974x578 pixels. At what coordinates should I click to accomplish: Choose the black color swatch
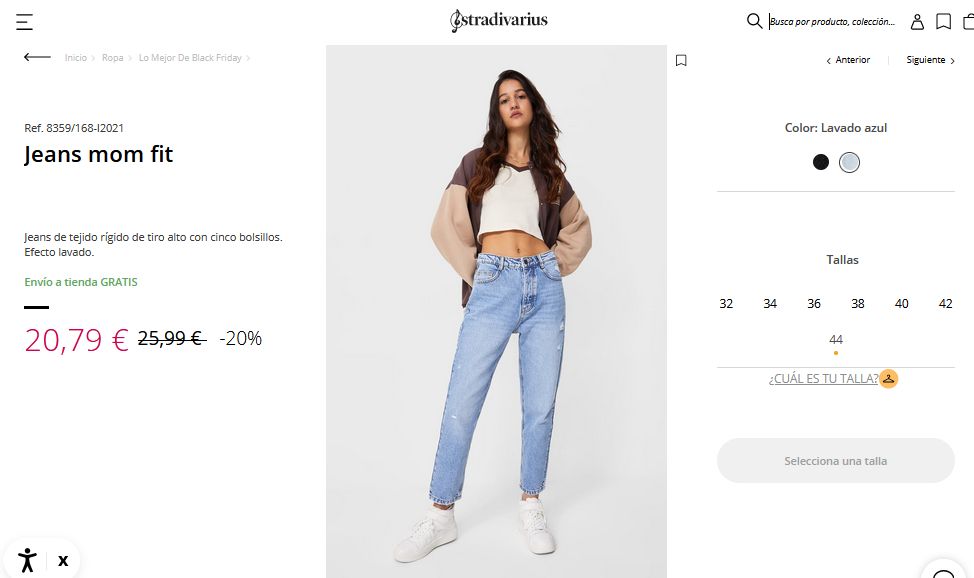[821, 162]
